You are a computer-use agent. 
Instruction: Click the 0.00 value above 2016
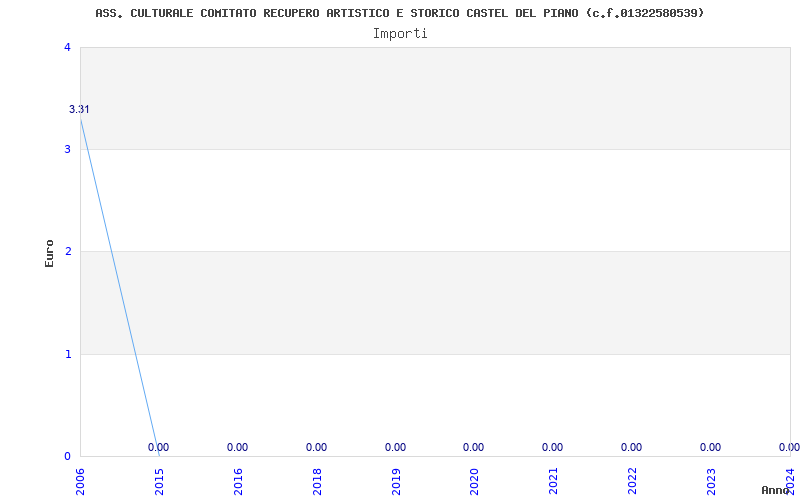click(237, 447)
